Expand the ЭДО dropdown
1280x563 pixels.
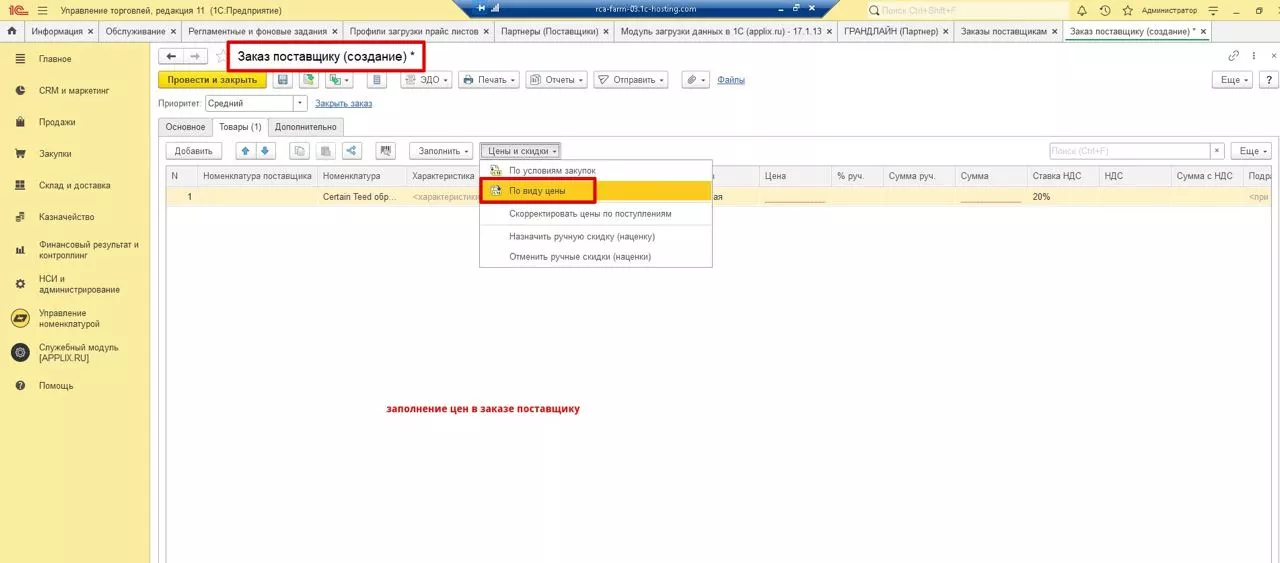(x=427, y=80)
